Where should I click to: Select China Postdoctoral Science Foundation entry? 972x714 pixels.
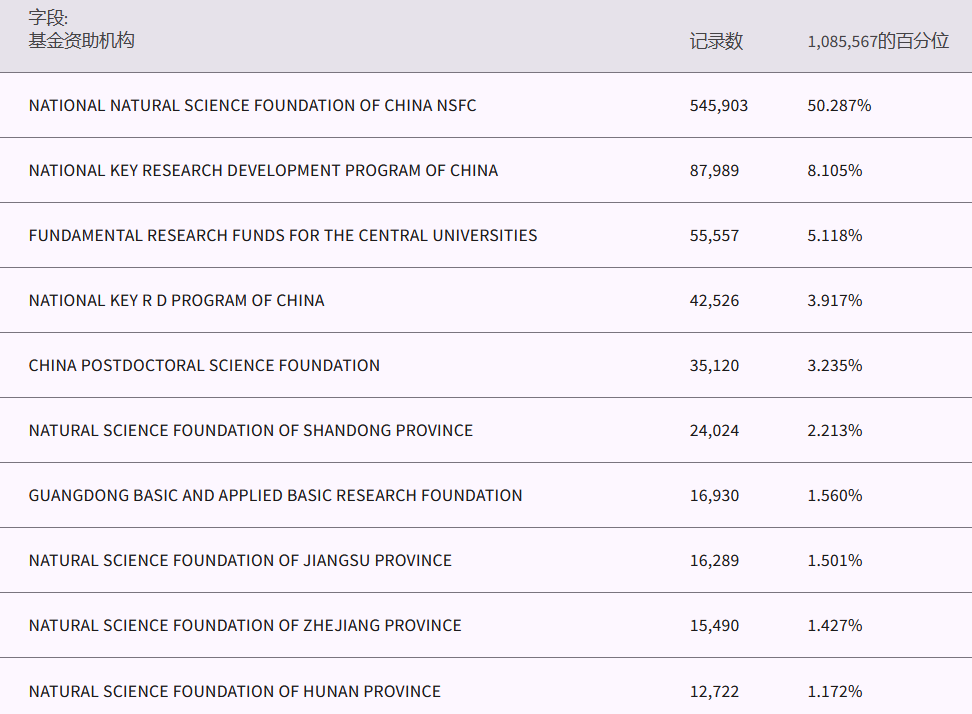tap(204, 365)
